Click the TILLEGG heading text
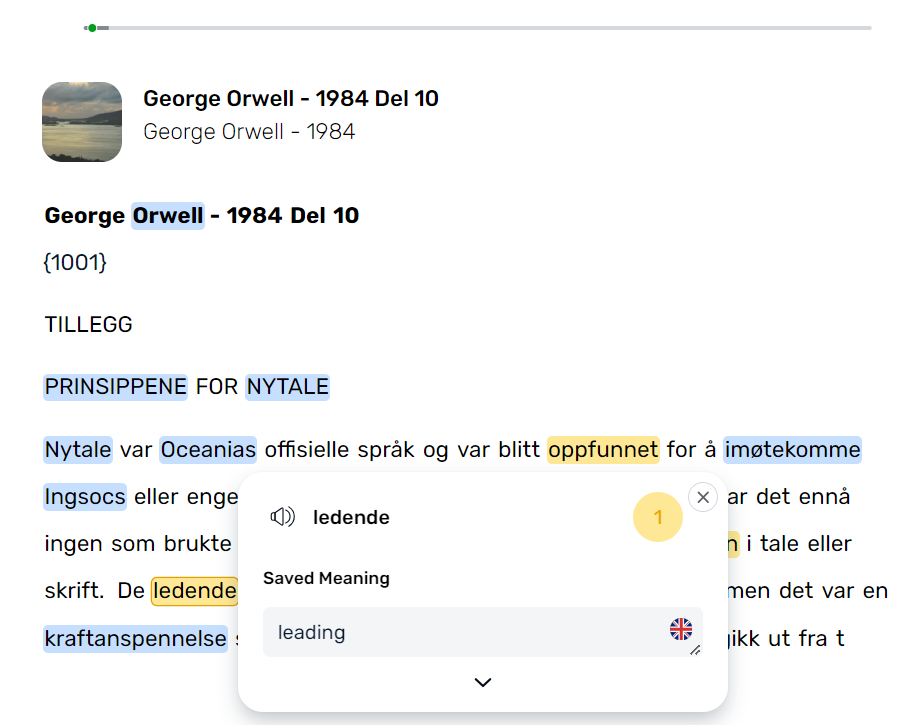Image resolution: width=921 pixels, height=725 pixels. pos(89,324)
